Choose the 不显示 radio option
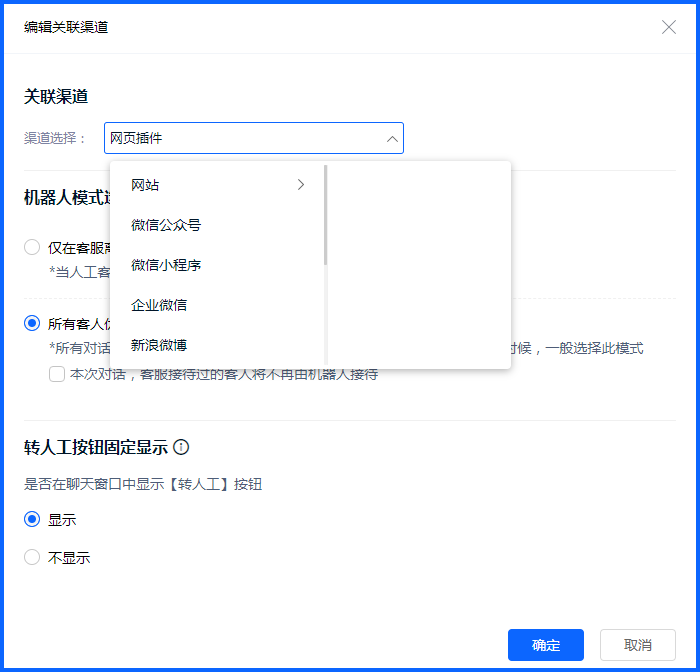Screen dimensions: 700x672 coord(32,557)
